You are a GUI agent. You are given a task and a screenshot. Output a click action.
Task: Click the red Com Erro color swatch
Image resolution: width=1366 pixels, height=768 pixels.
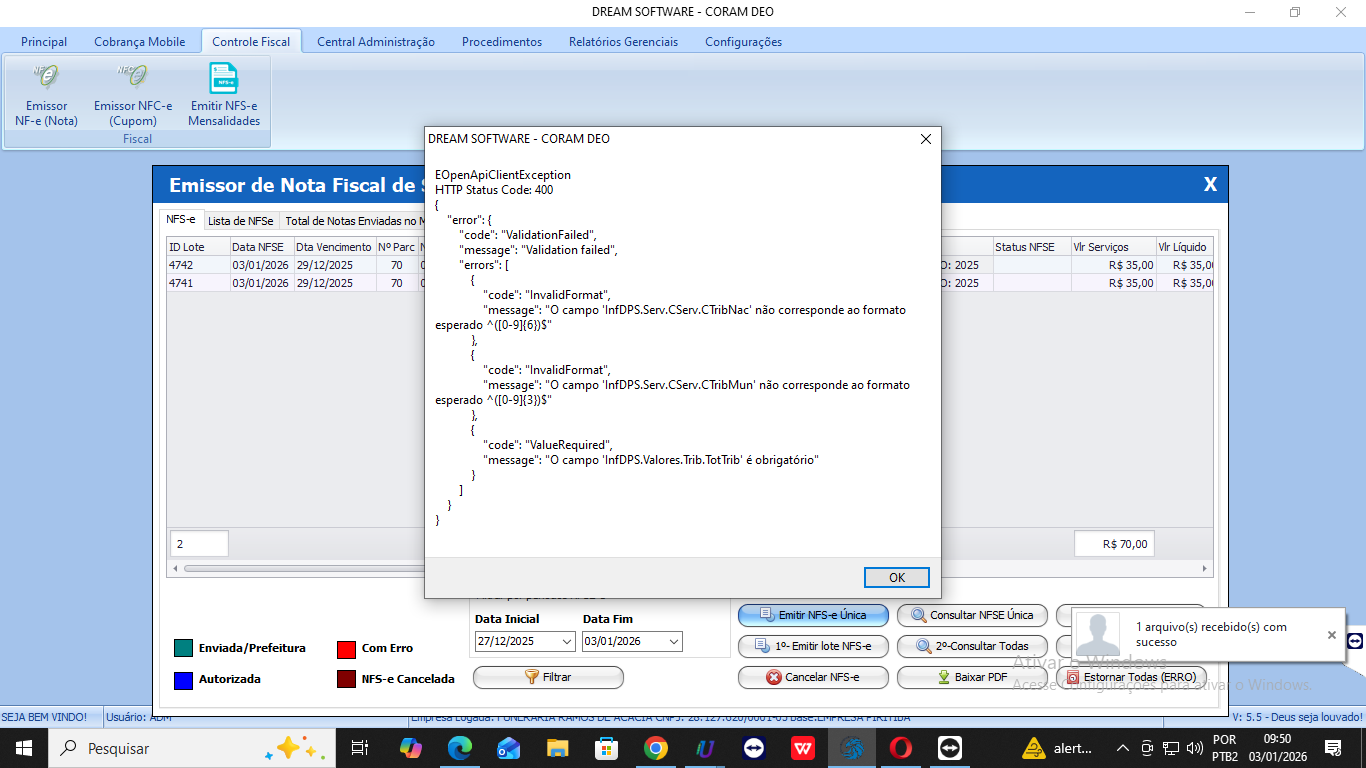pyautogui.click(x=347, y=648)
